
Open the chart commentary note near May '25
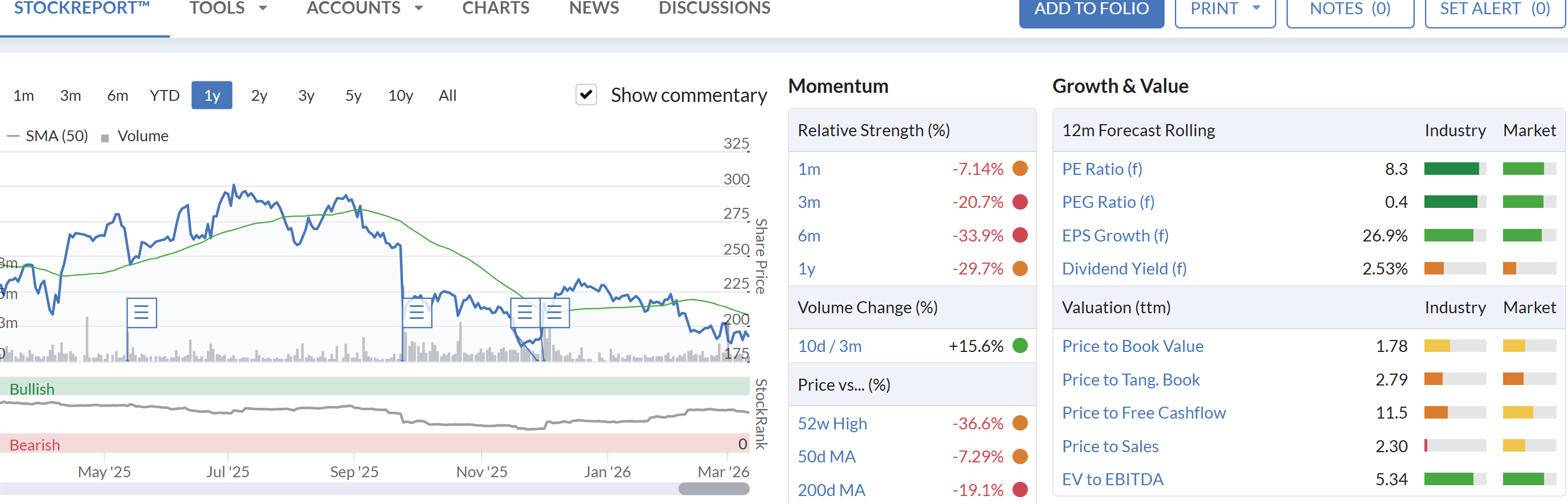click(142, 312)
